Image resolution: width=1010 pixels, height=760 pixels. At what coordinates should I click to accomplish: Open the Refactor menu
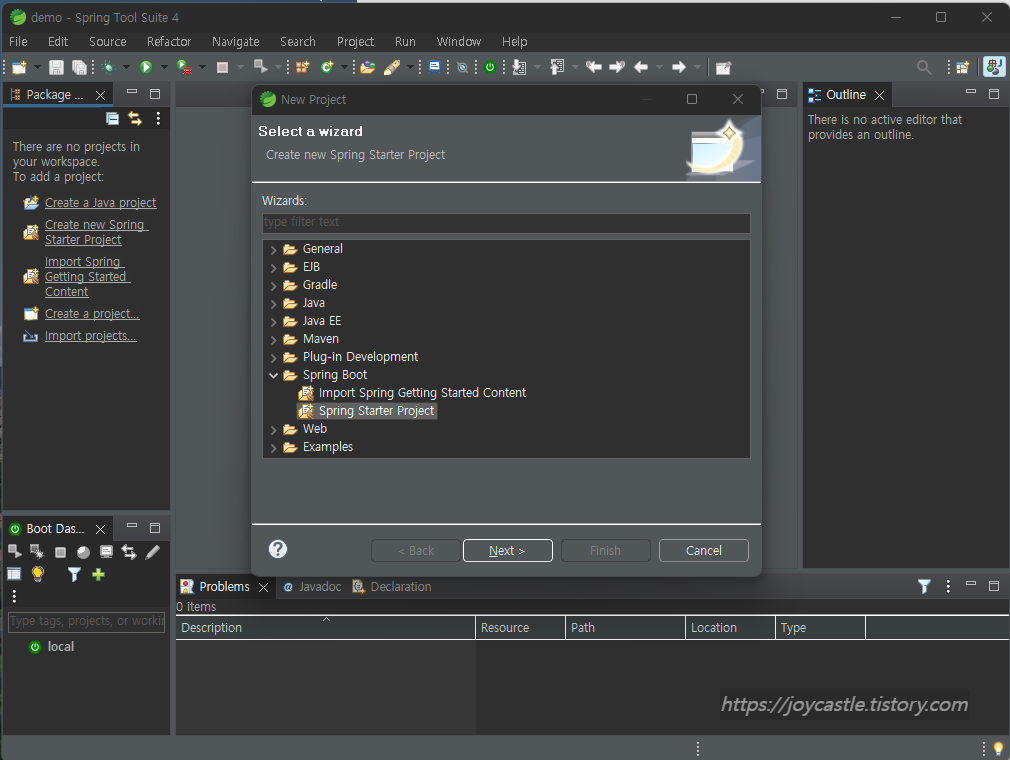click(x=169, y=41)
